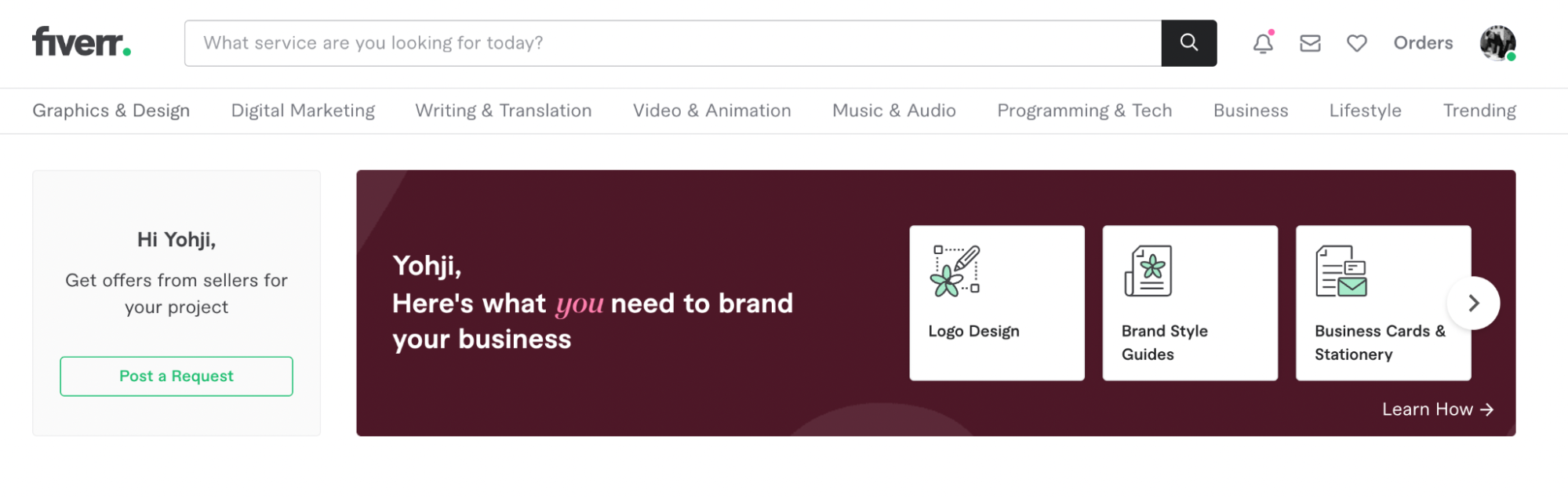This screenshot has height=498, width=1568.
Task: Click the search magnifier button
Action: (1188, 43)
